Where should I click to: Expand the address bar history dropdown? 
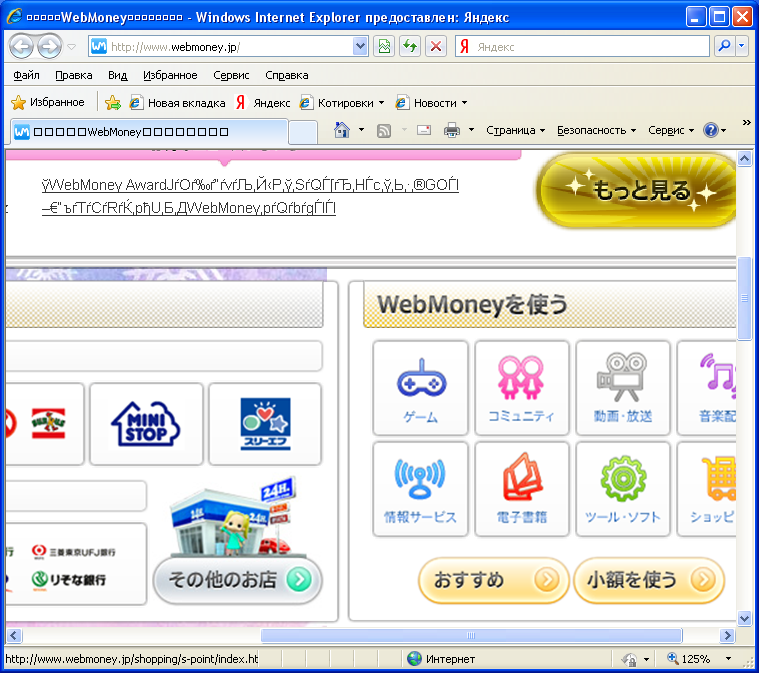(360, 46)
